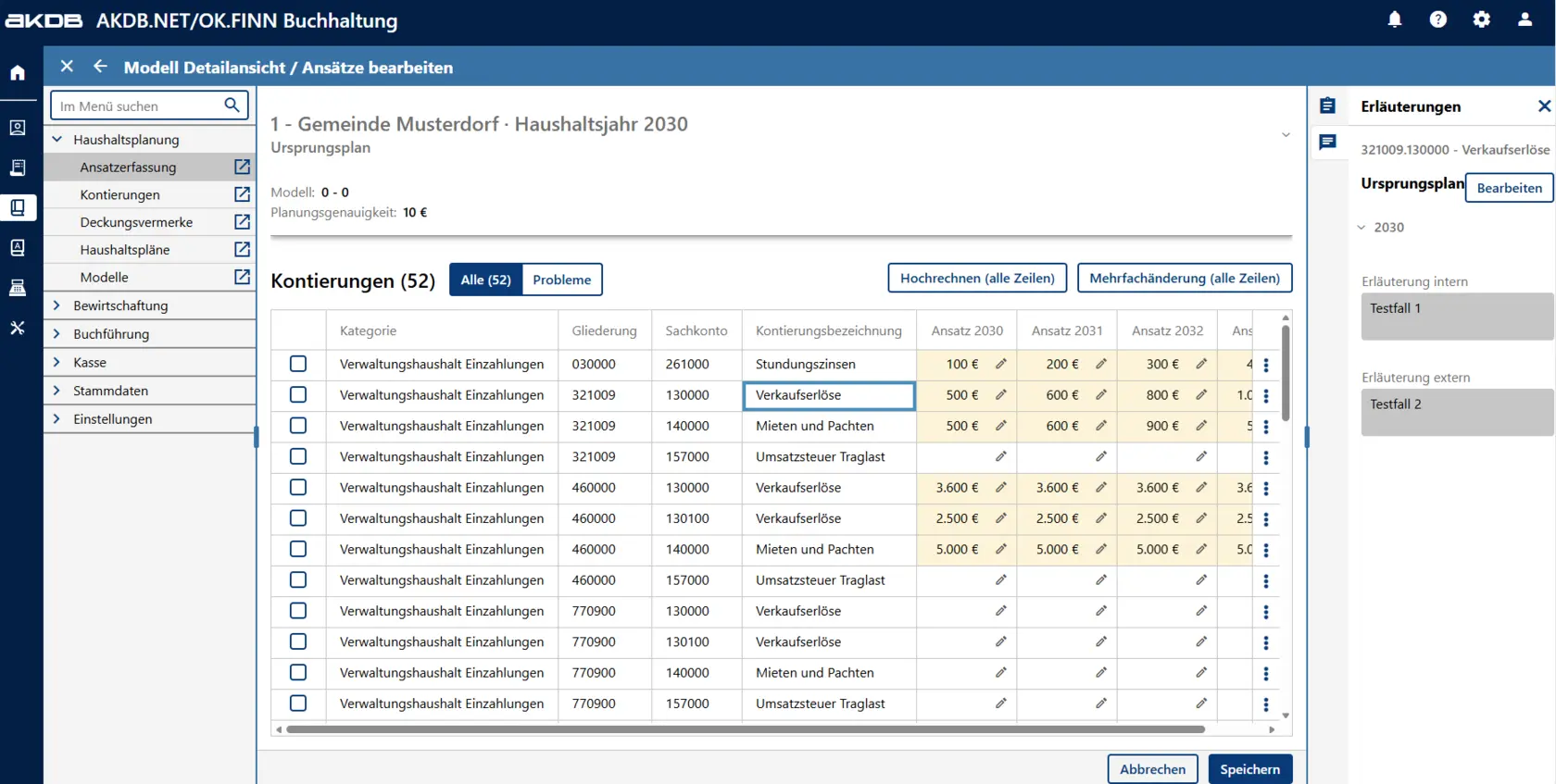Image resolution: width=1556 pixels, height=784 pixels.
Task: Open the settings gear icon
Action: 1481,19
